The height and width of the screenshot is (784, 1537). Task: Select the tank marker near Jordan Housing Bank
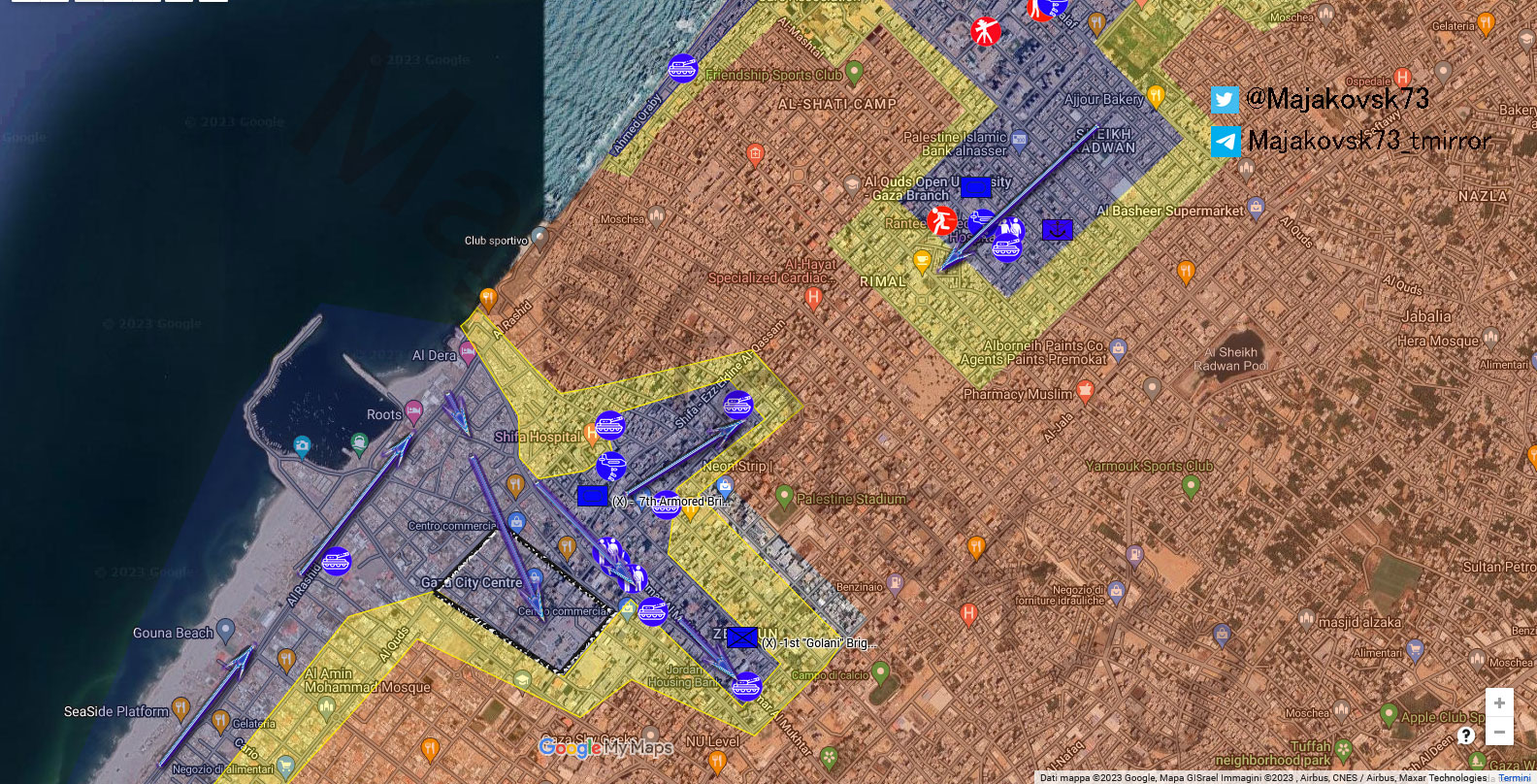pyautogui.click(x=746, y=687)
